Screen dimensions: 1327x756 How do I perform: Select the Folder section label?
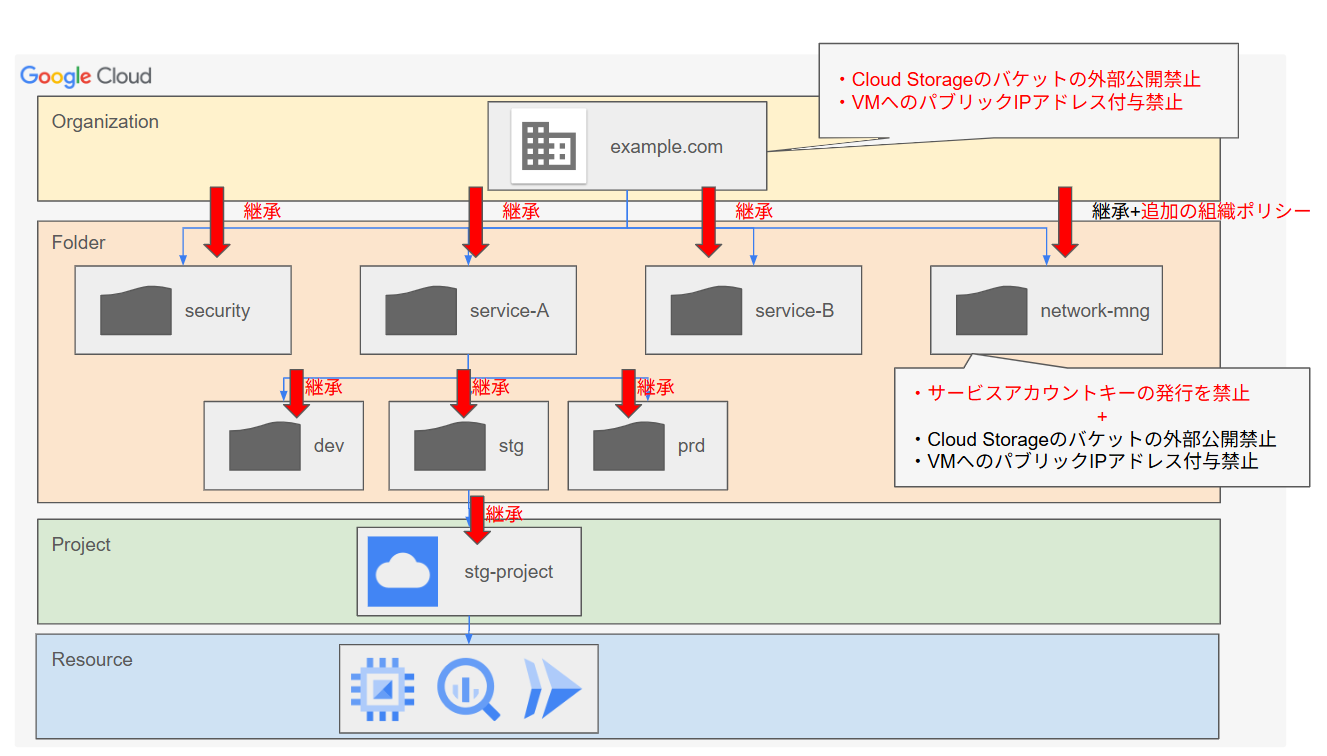pyautogui.click(x=78, y=243)
